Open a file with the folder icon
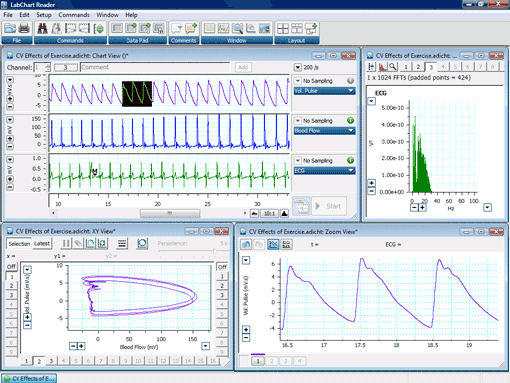Screen dimensions: 510x383 click(10, 29)
